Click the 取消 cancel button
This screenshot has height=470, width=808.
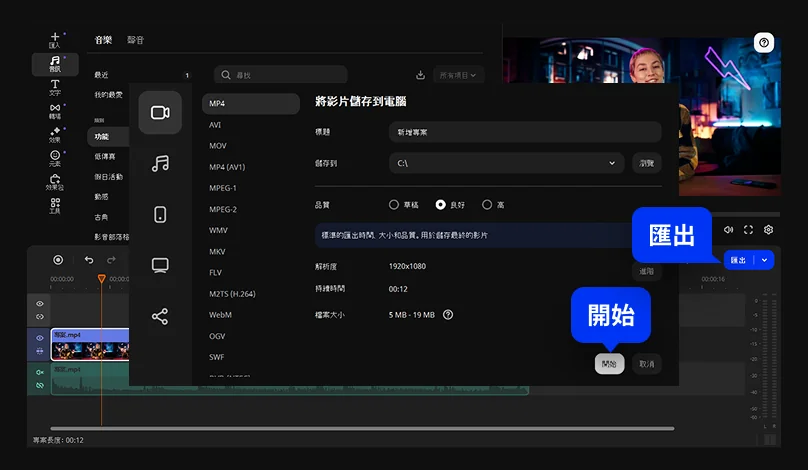(x=647, y=364)
